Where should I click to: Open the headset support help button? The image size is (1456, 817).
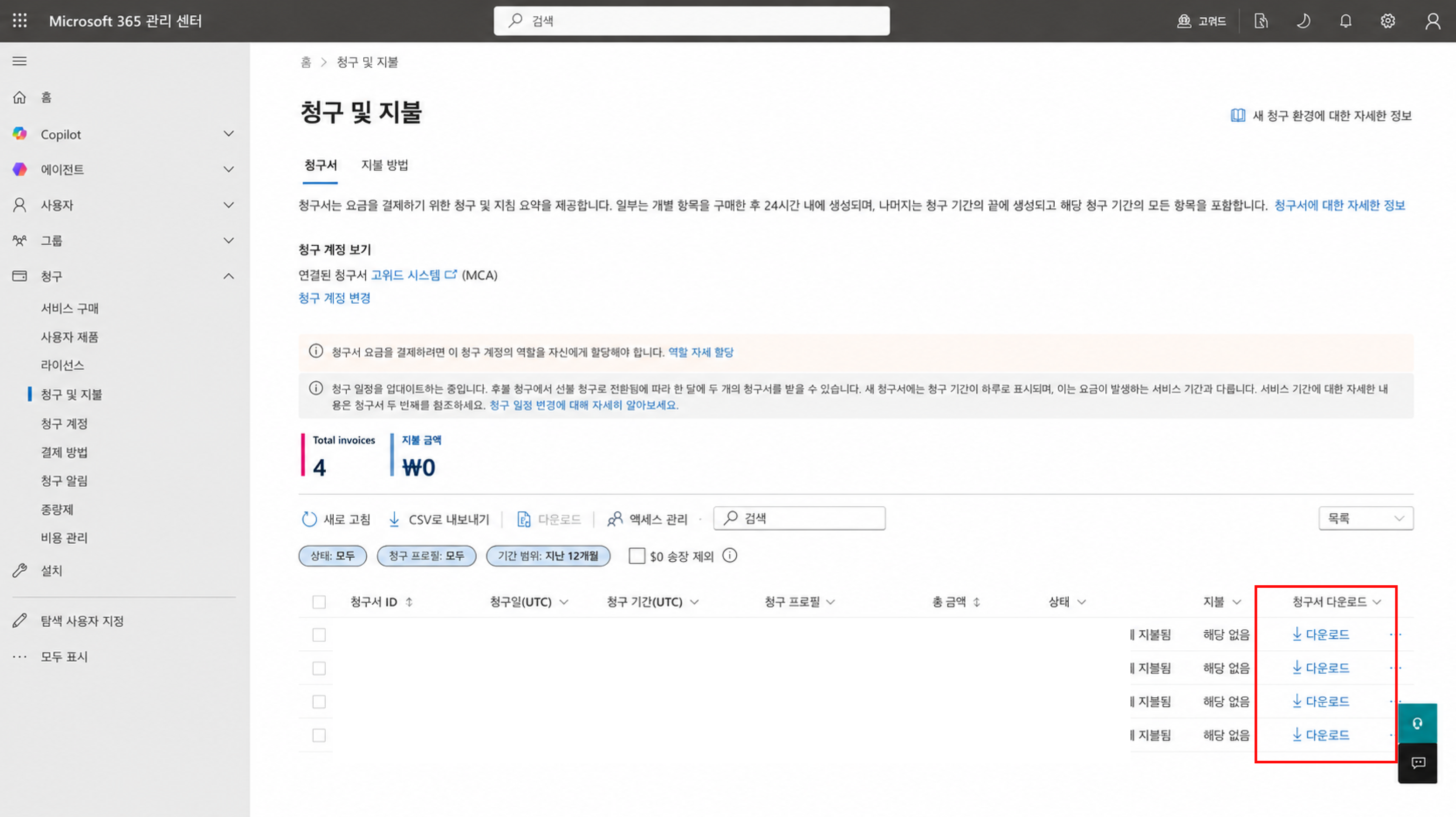[1417, 723]
